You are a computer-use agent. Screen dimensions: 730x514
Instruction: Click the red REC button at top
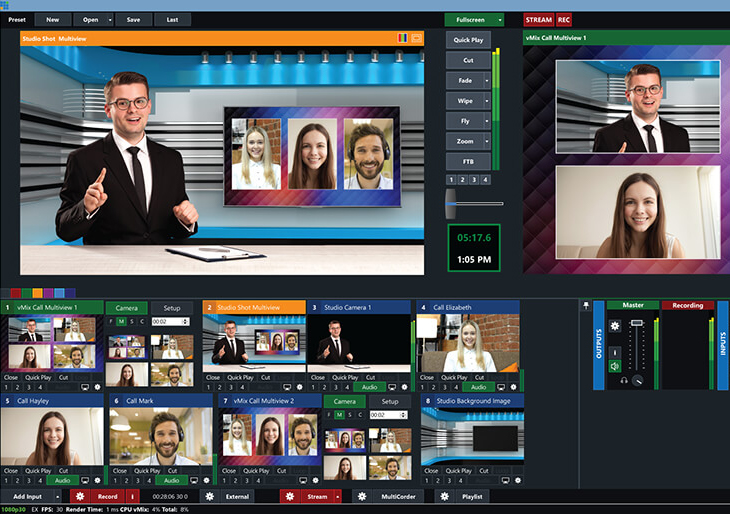pyautogui.click(x=564, y=20)
